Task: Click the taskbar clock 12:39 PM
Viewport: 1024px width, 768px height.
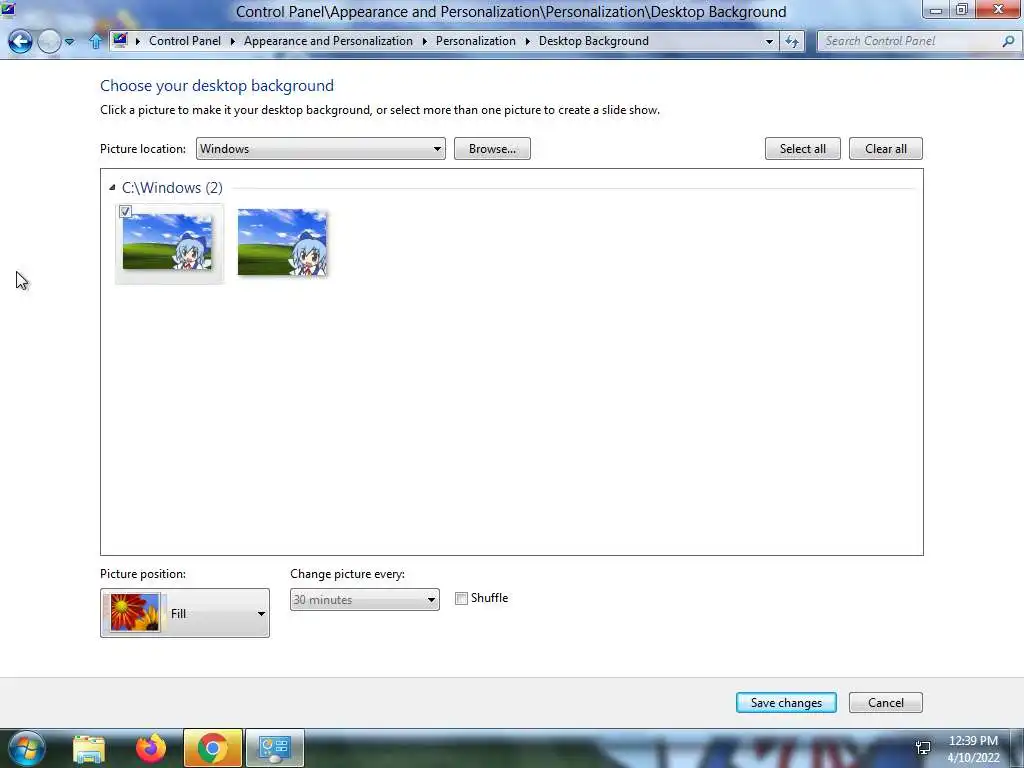Action: click(973, 741)
